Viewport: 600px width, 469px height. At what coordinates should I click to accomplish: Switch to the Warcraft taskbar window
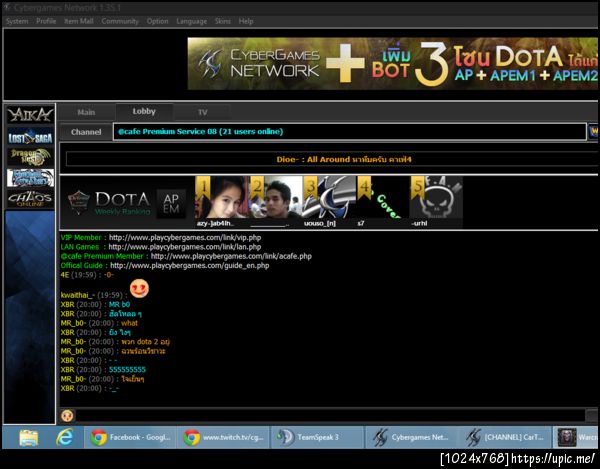tap(577, 437)
